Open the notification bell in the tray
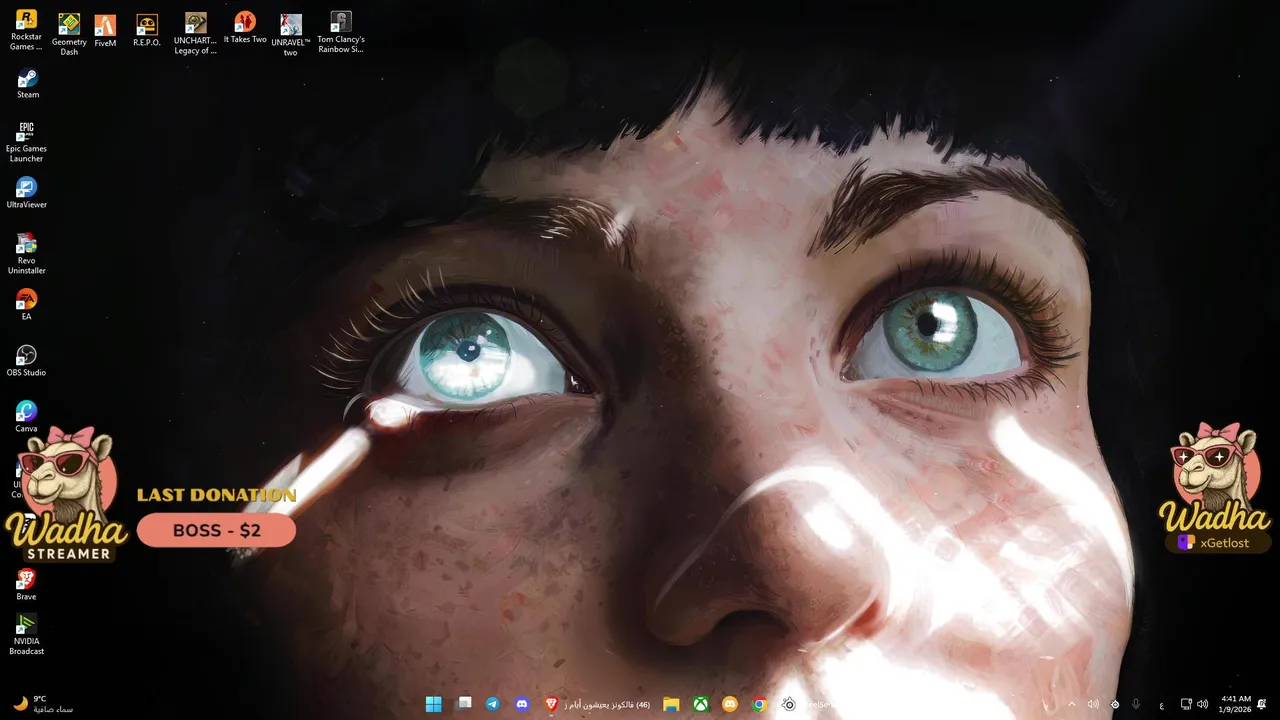The height and width of the screenshot is (720, 1280). (x=1262, y=704)
